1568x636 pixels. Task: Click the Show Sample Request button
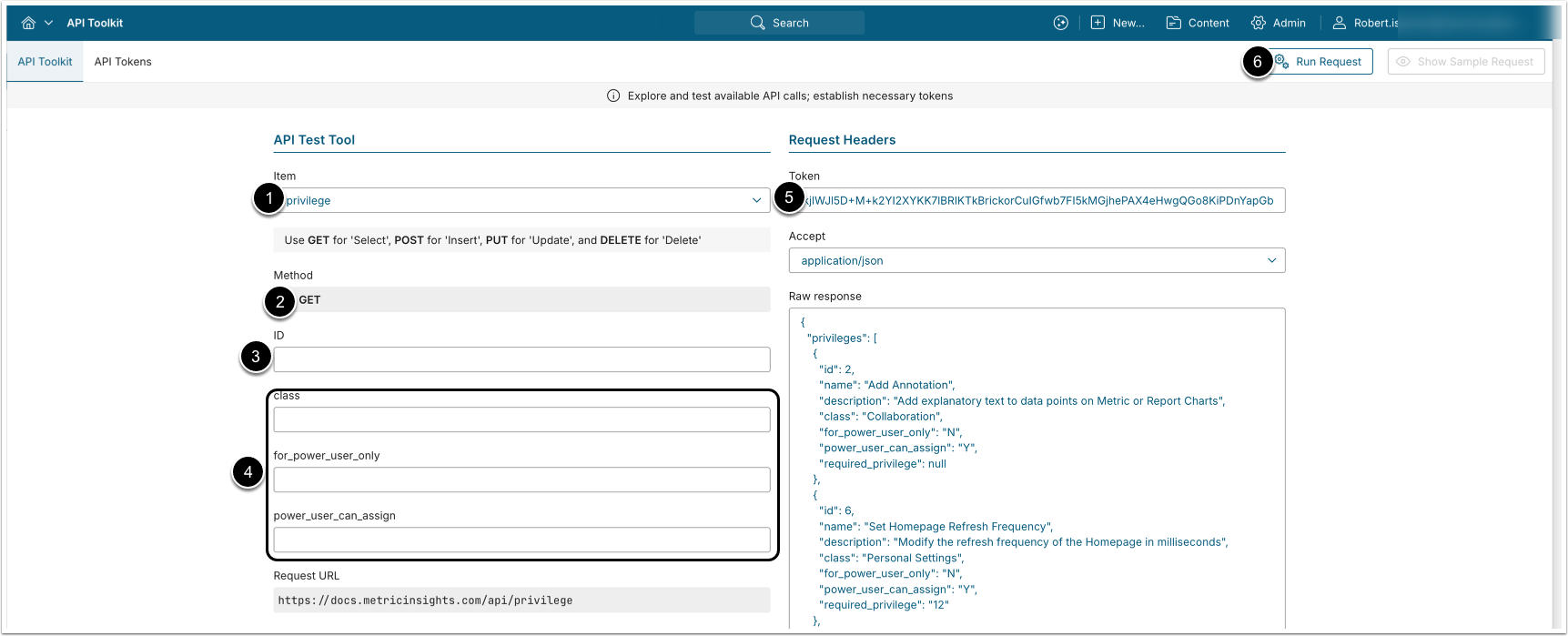tap(1465, 62)
